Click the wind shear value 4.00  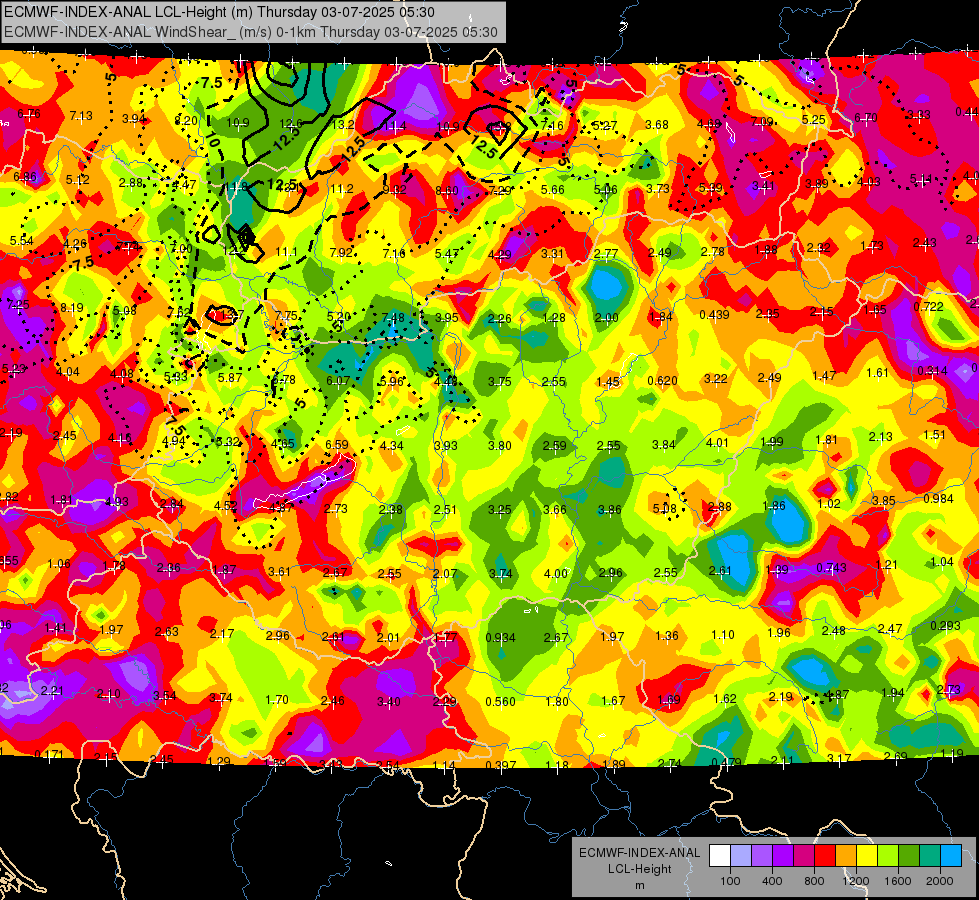556,573
